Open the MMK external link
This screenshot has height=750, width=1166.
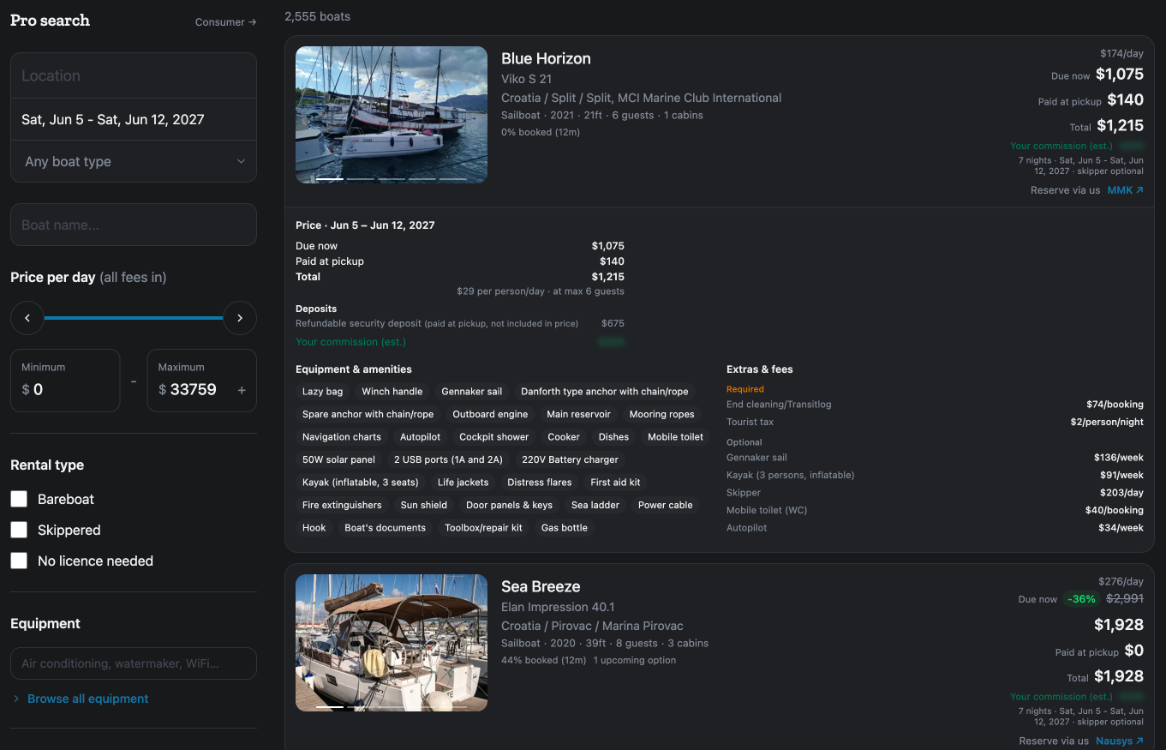pyautogui.click(x=1125, y=190)
